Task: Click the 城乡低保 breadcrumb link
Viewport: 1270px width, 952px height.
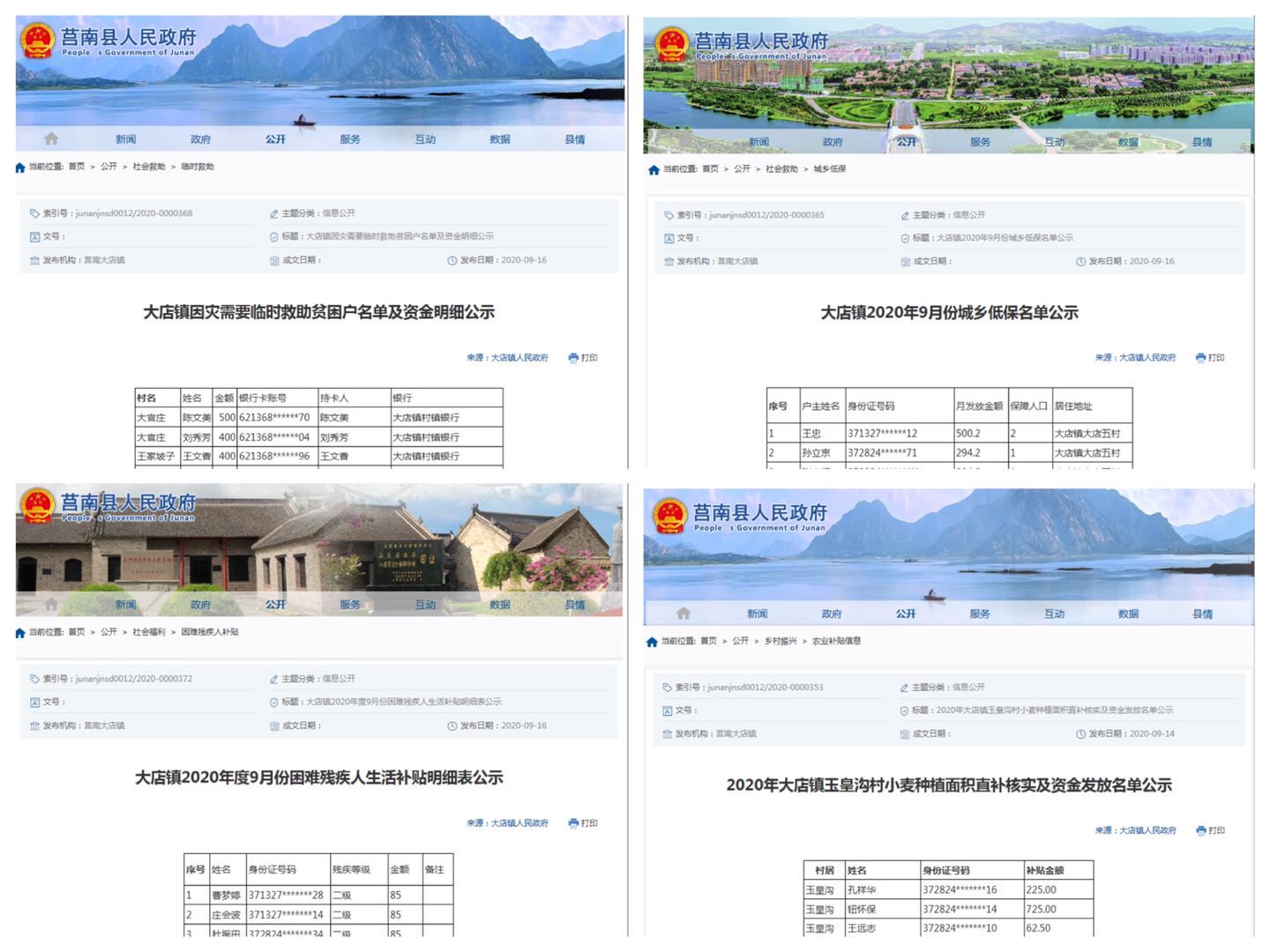Action: pos(829,169)
